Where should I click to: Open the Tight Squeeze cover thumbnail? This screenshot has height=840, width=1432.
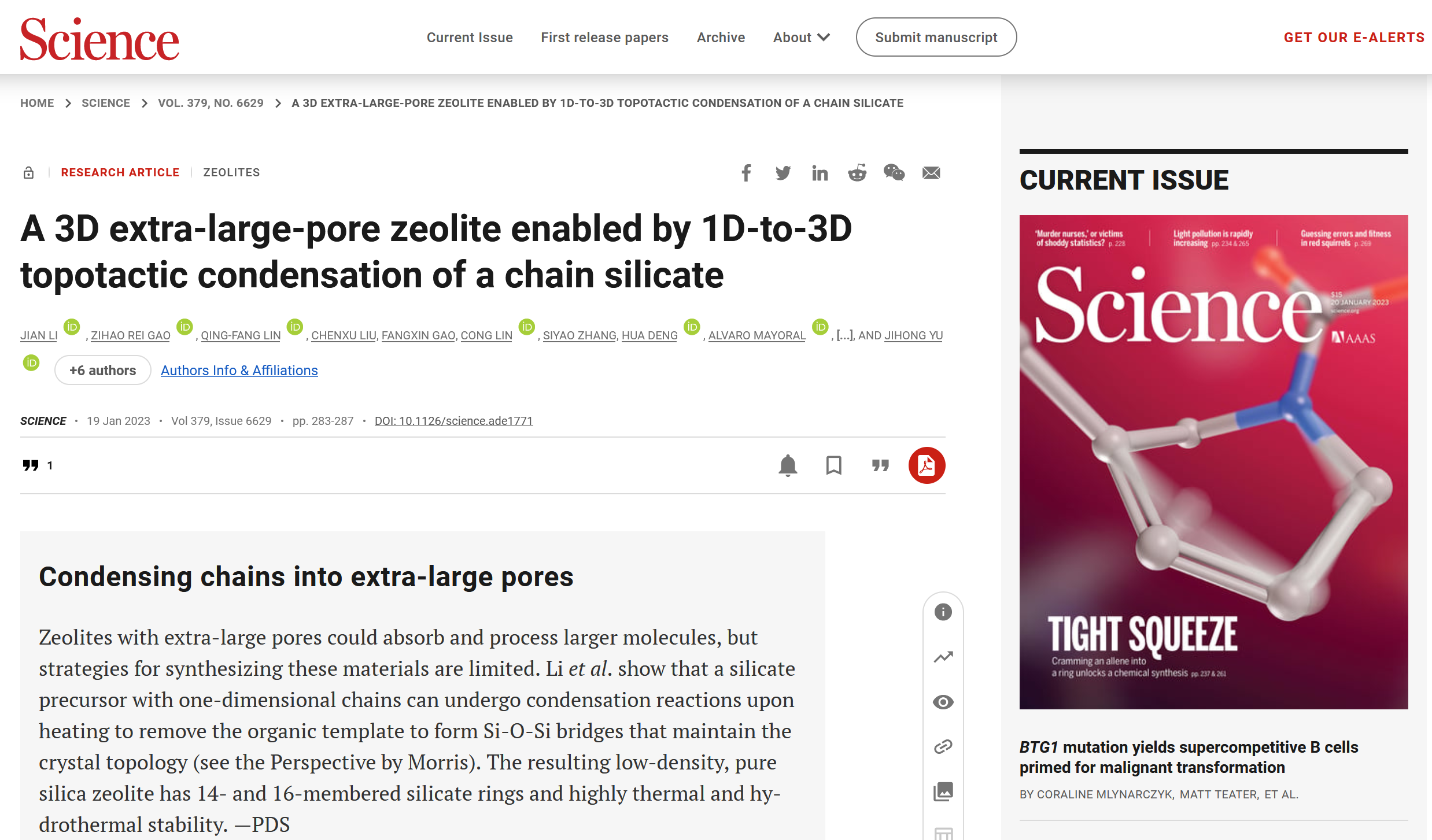[x=1213, y=462]
